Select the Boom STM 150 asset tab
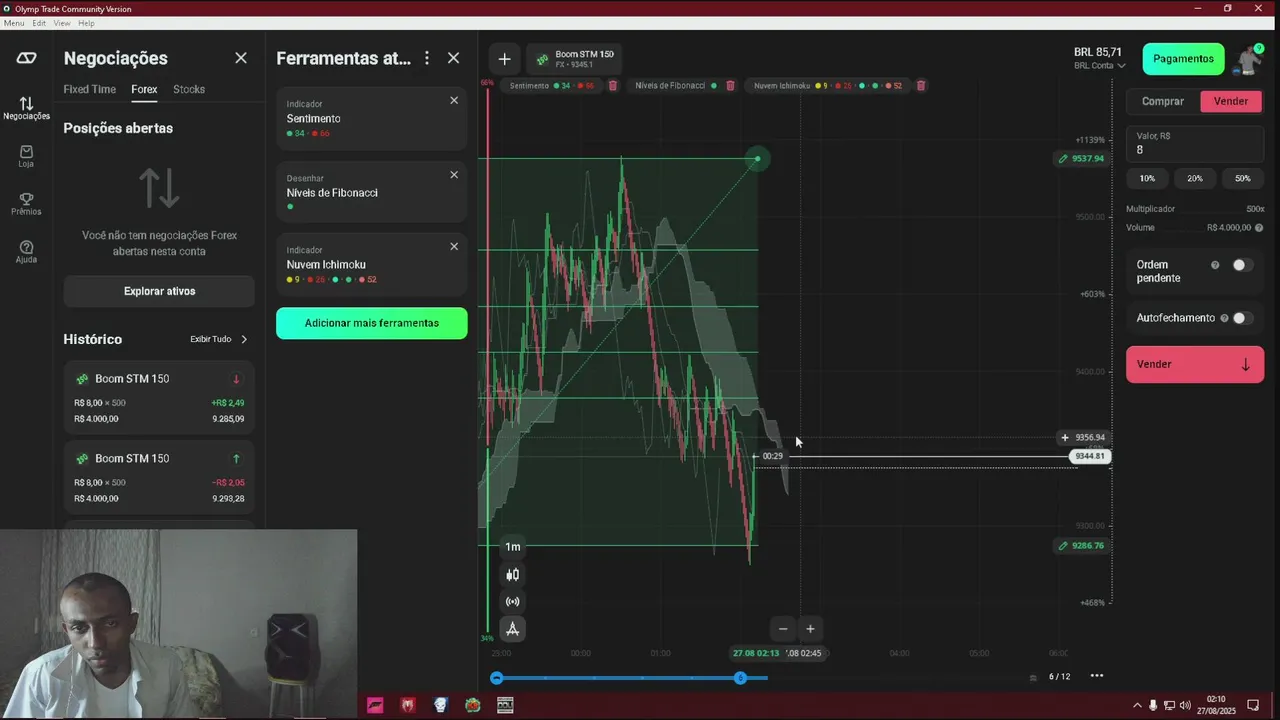 [x=575, y=59]
